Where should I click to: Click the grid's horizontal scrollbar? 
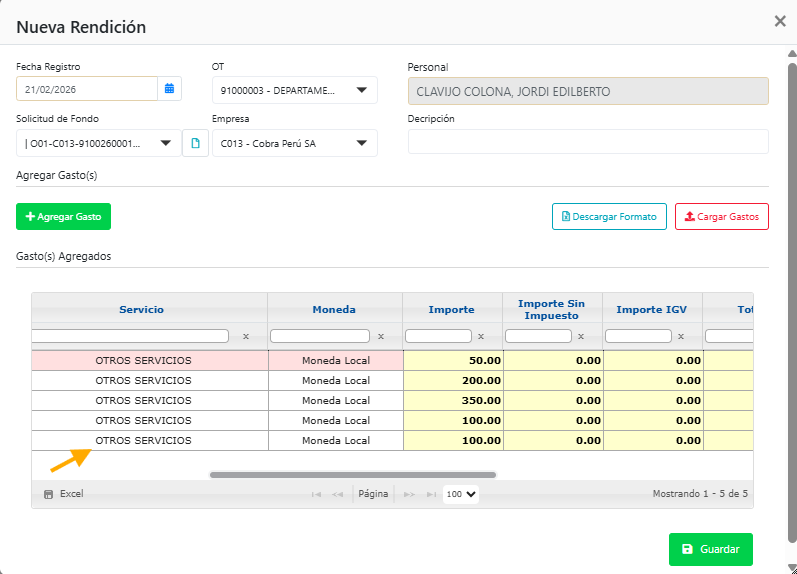click(x=352, y=475)
